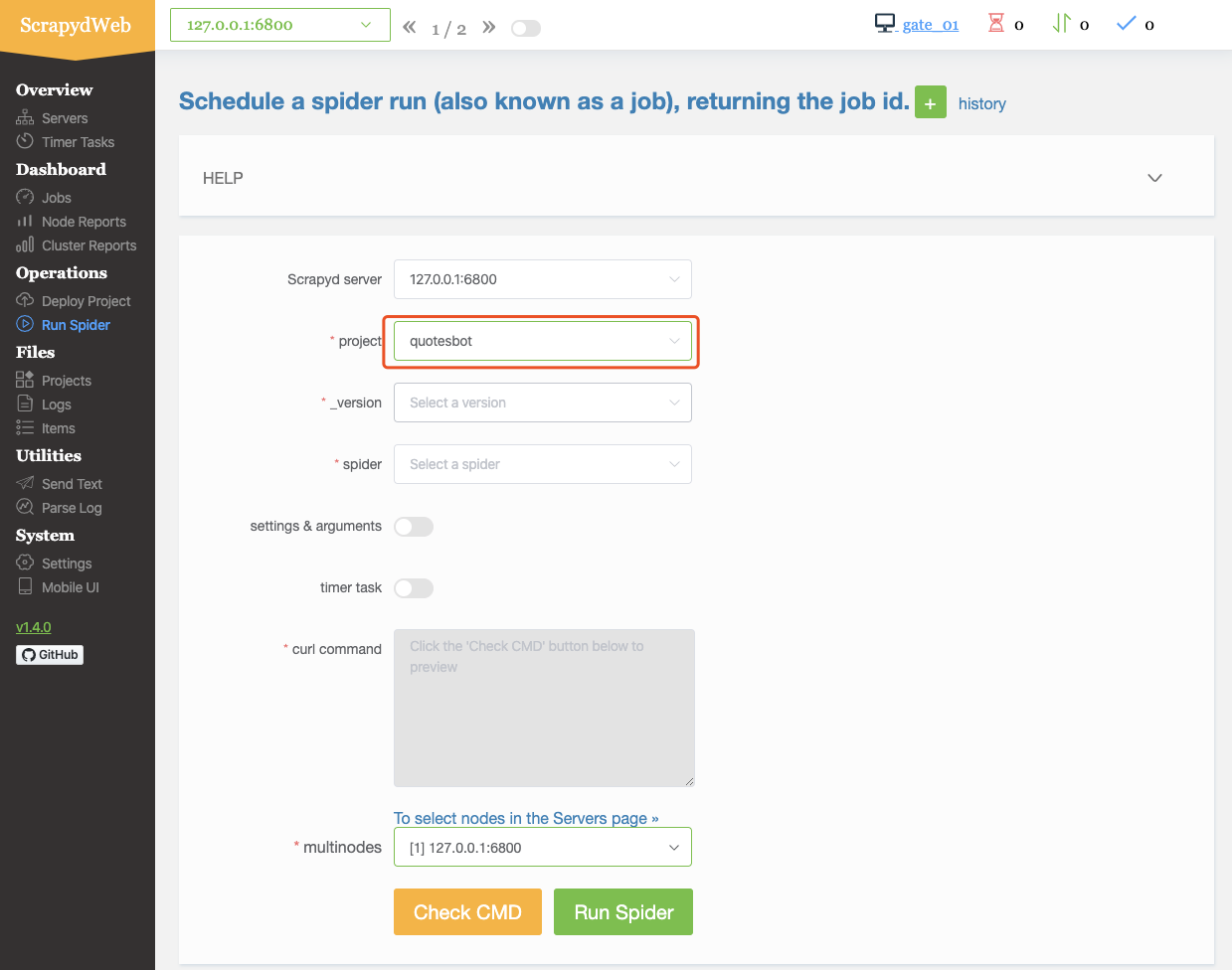Click the Jobs dashboard icon

pos(25,197)
